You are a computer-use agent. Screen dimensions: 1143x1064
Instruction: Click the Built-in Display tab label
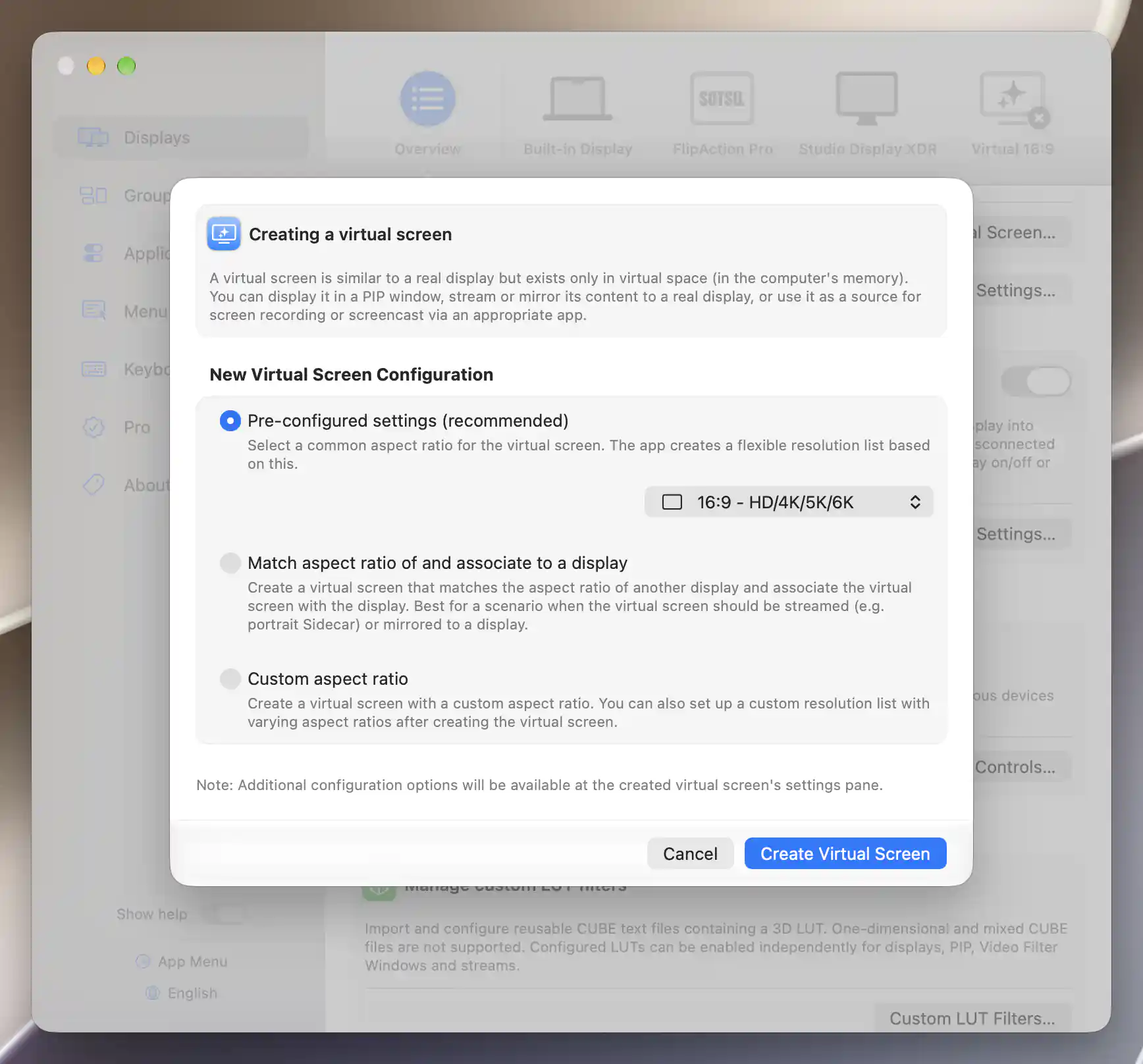(x=577, y=149)
